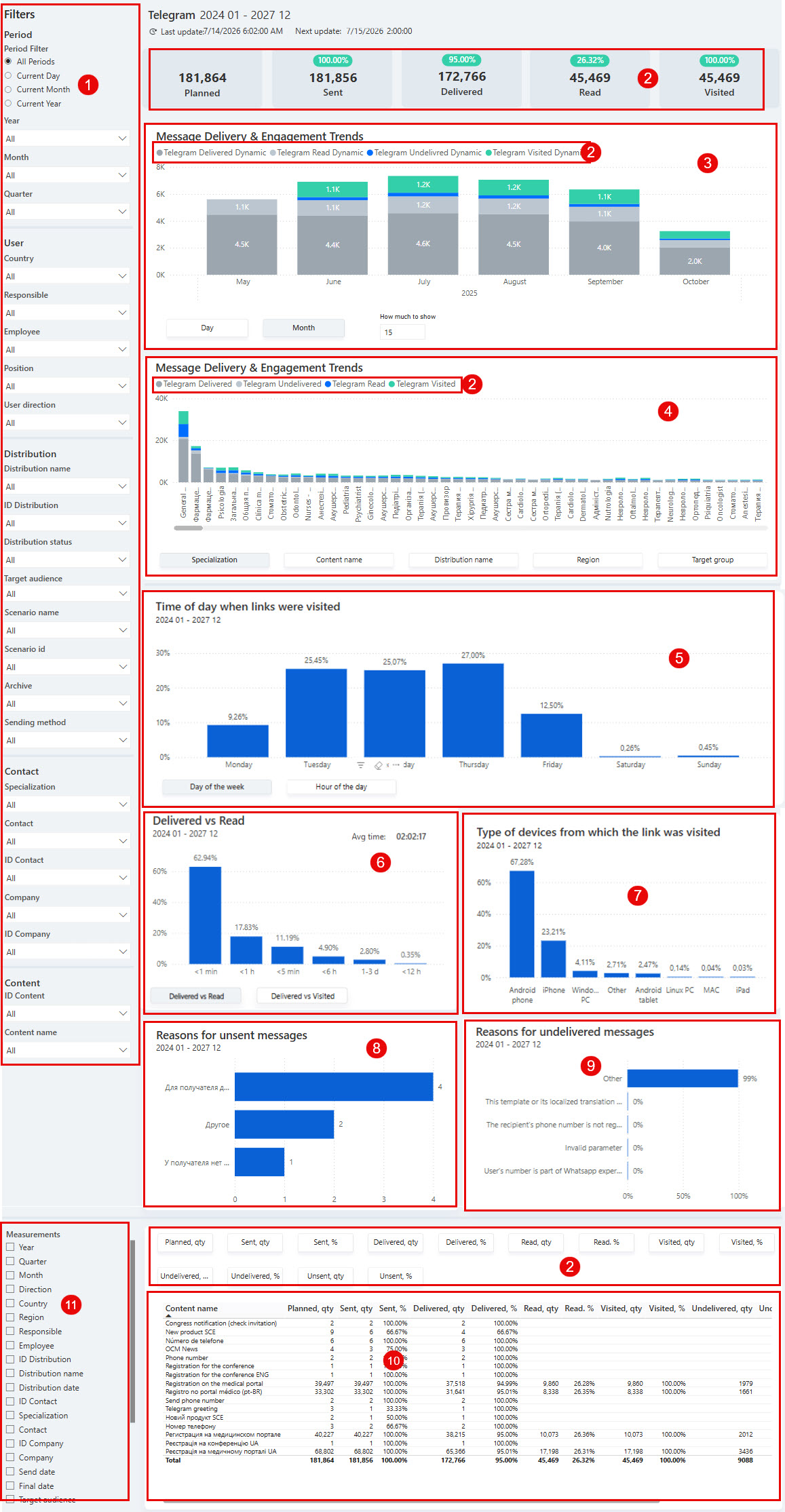This screenshot has width=785, height=1512.
Task: Click the Specialization grouping button under chart
Action: [x=214, y=560]
